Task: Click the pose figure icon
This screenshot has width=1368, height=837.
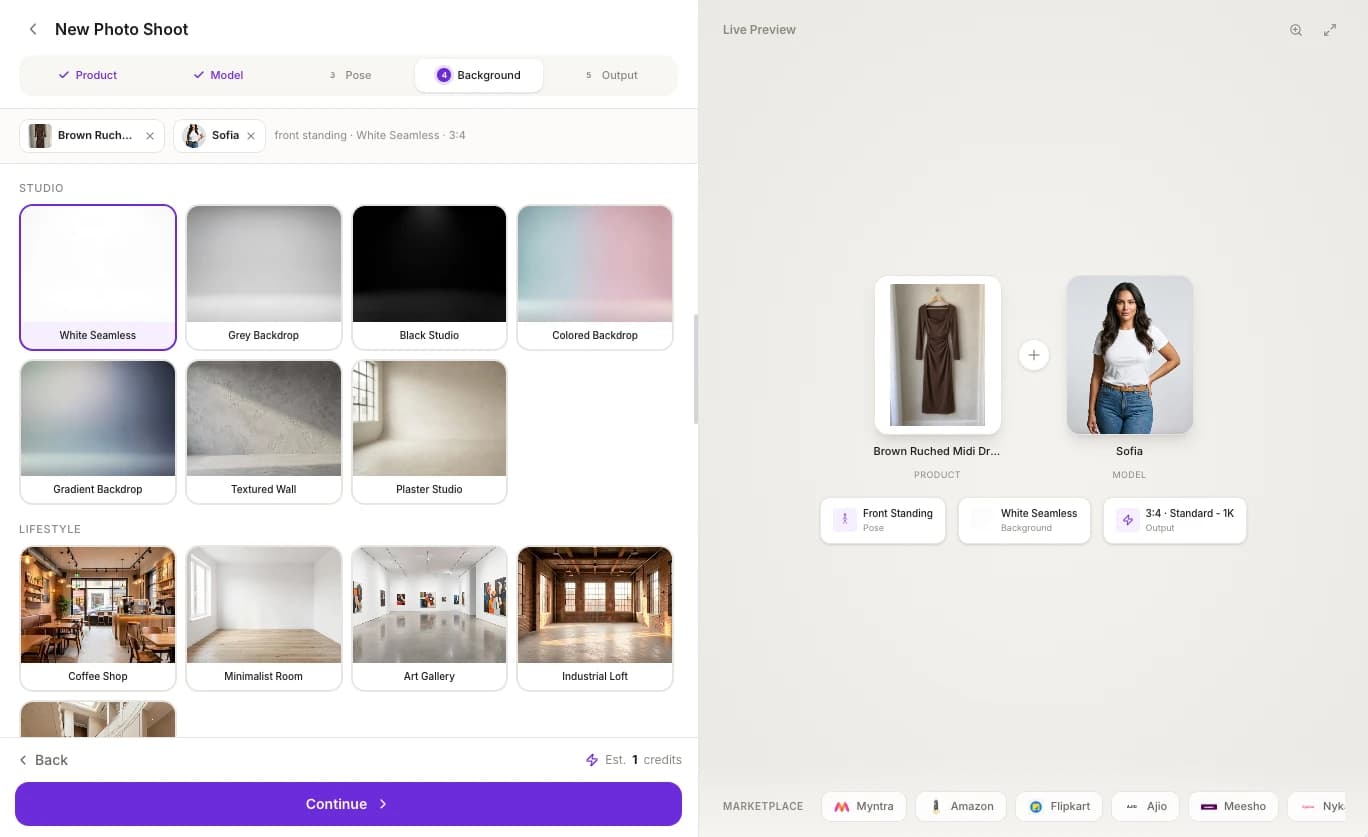Action: click(845, 520)
